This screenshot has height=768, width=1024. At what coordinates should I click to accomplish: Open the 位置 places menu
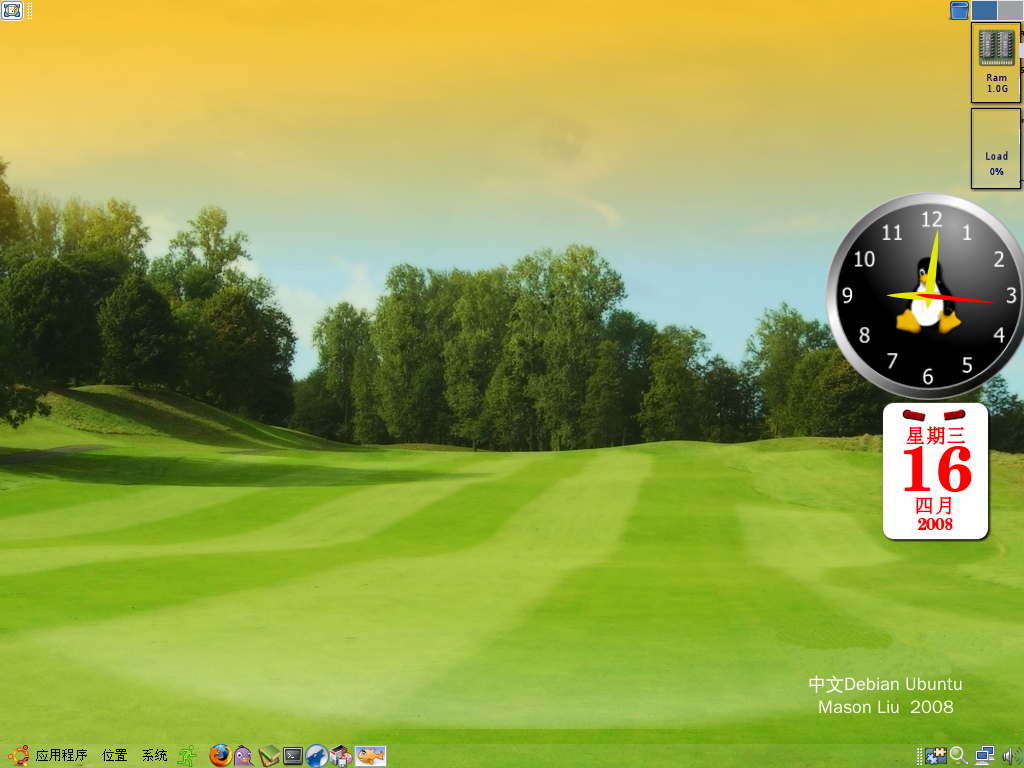click(x=115, y=756)
